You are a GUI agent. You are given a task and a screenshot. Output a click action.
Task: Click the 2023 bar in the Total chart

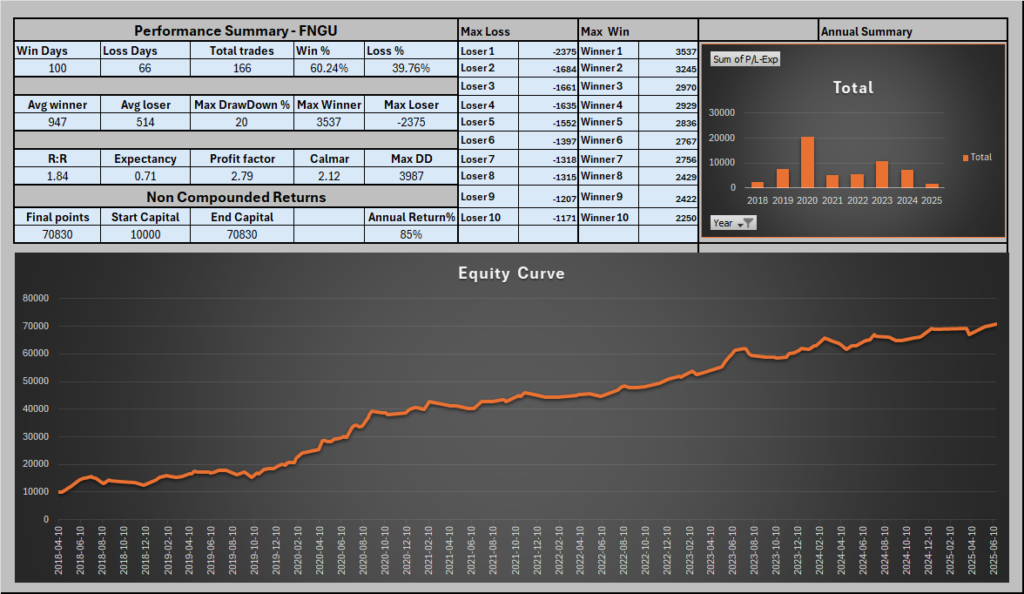(x=882, y=174)
